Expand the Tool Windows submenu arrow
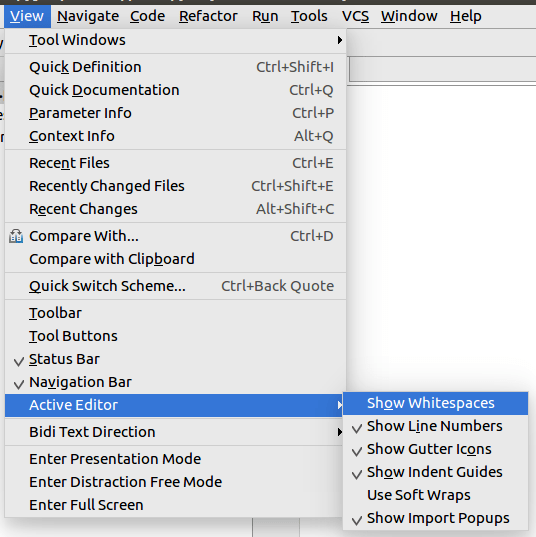The width and height of the screenshot is (536, 537). tap(339, 40)
